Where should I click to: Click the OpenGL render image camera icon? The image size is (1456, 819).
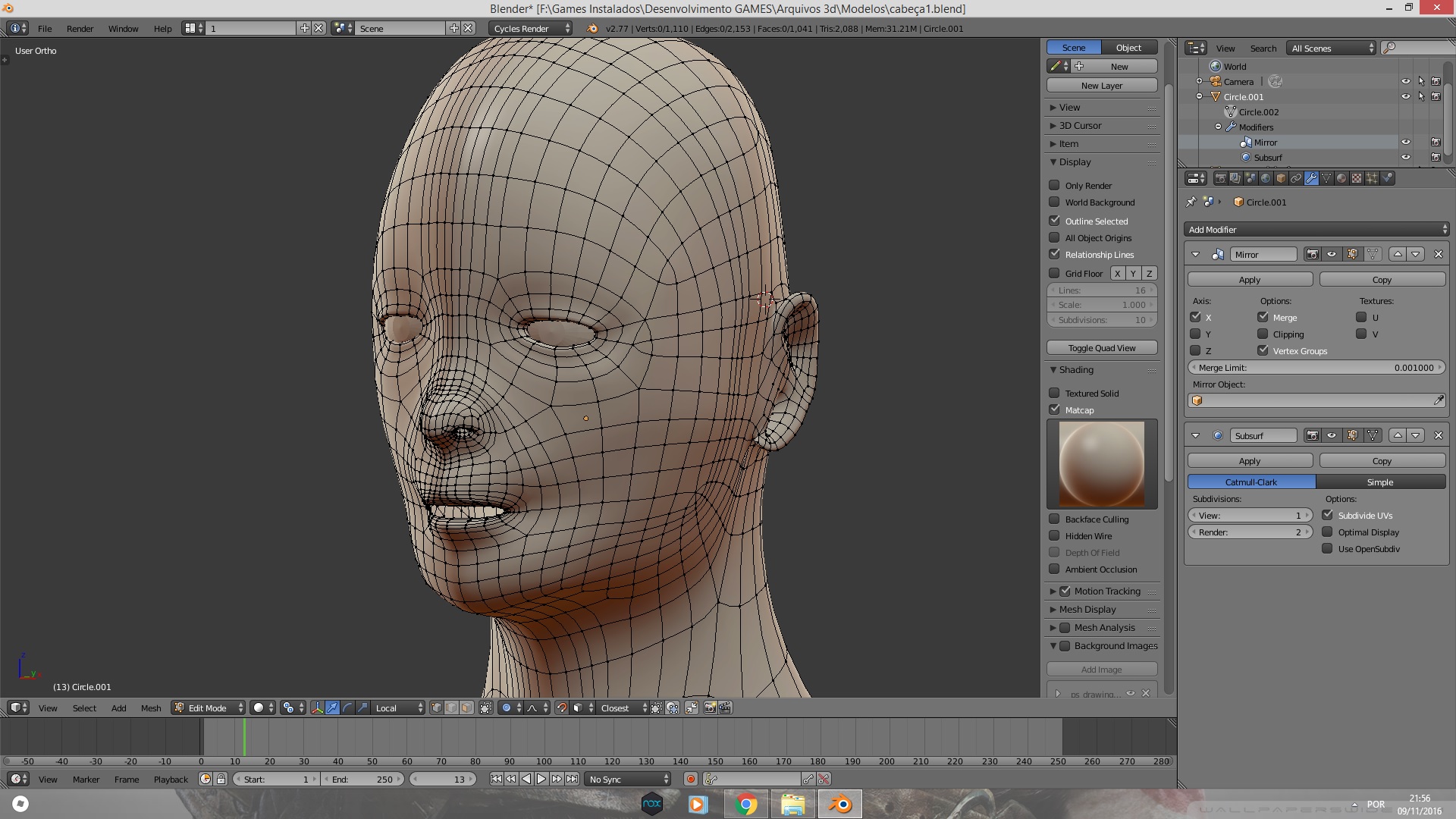pos(710,708)
